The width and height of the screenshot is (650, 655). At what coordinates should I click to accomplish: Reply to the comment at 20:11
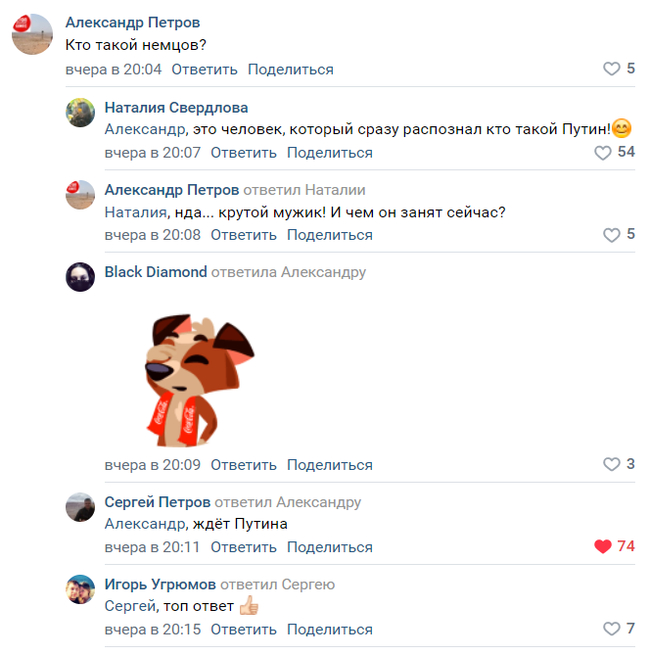tap(244, 547)
